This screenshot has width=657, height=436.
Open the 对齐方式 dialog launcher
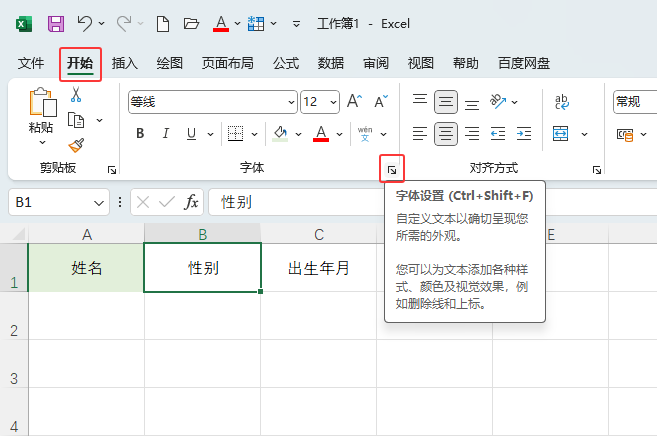coord(597,170)
